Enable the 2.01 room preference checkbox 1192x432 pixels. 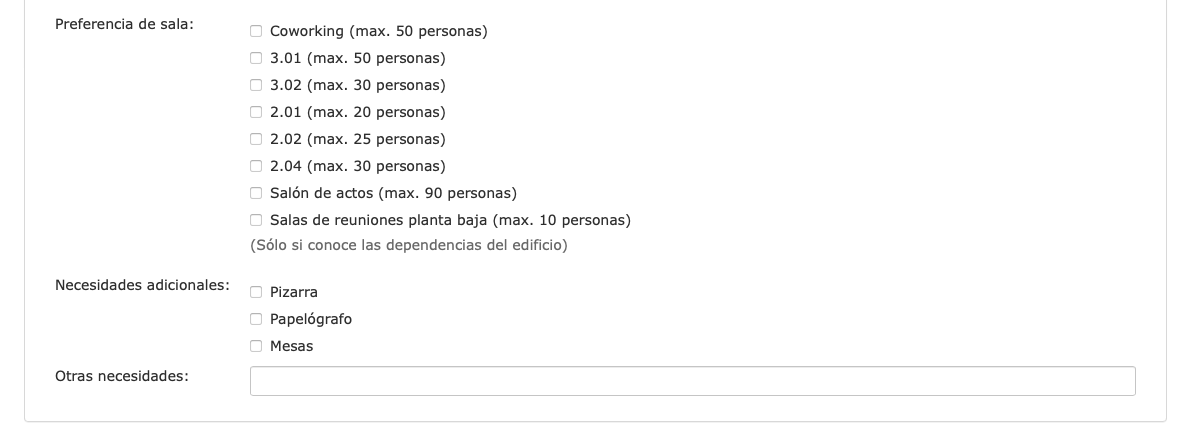tap(256, 112)
